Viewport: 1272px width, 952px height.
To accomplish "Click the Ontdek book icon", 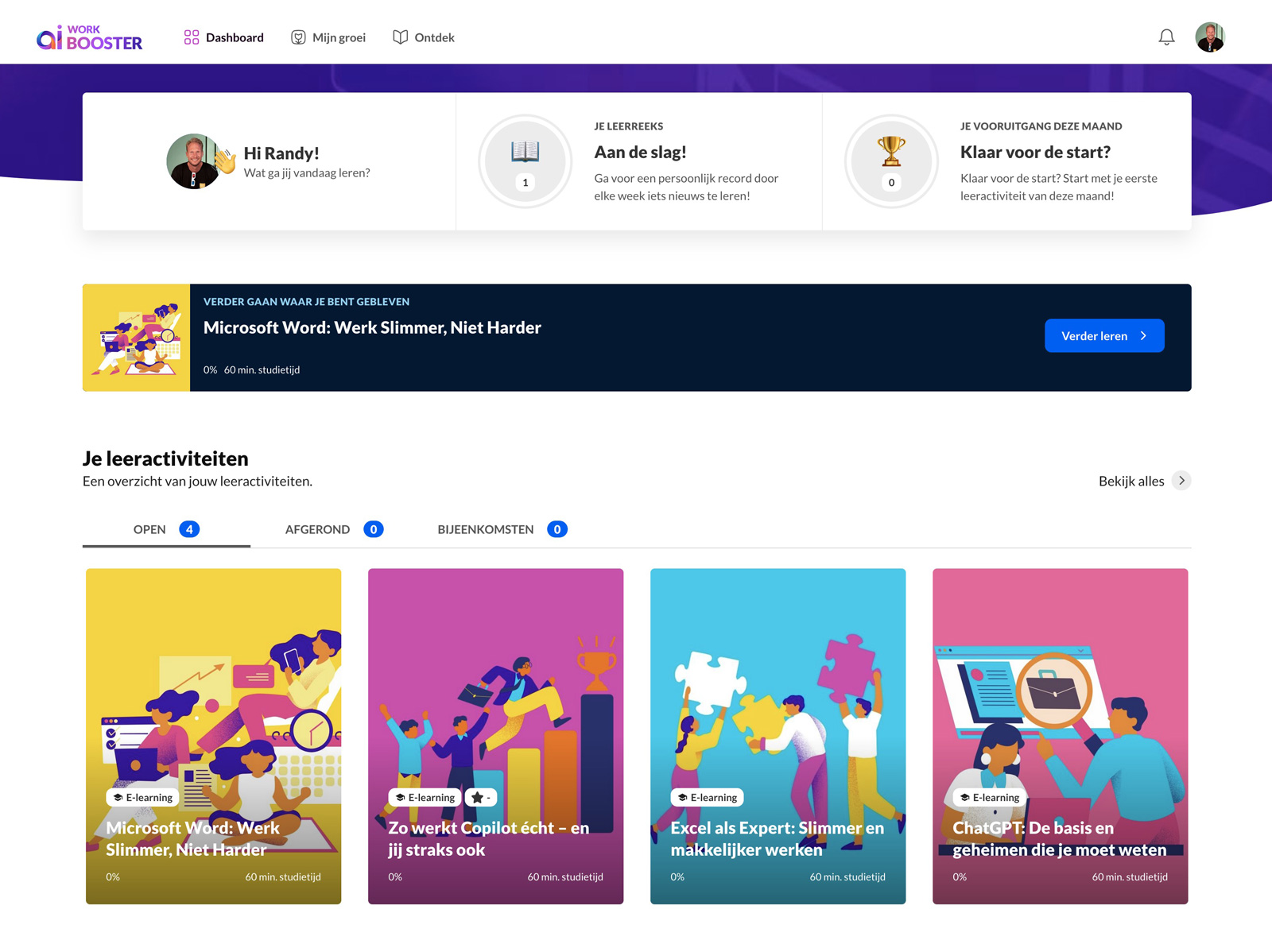I will click(401, 37).
